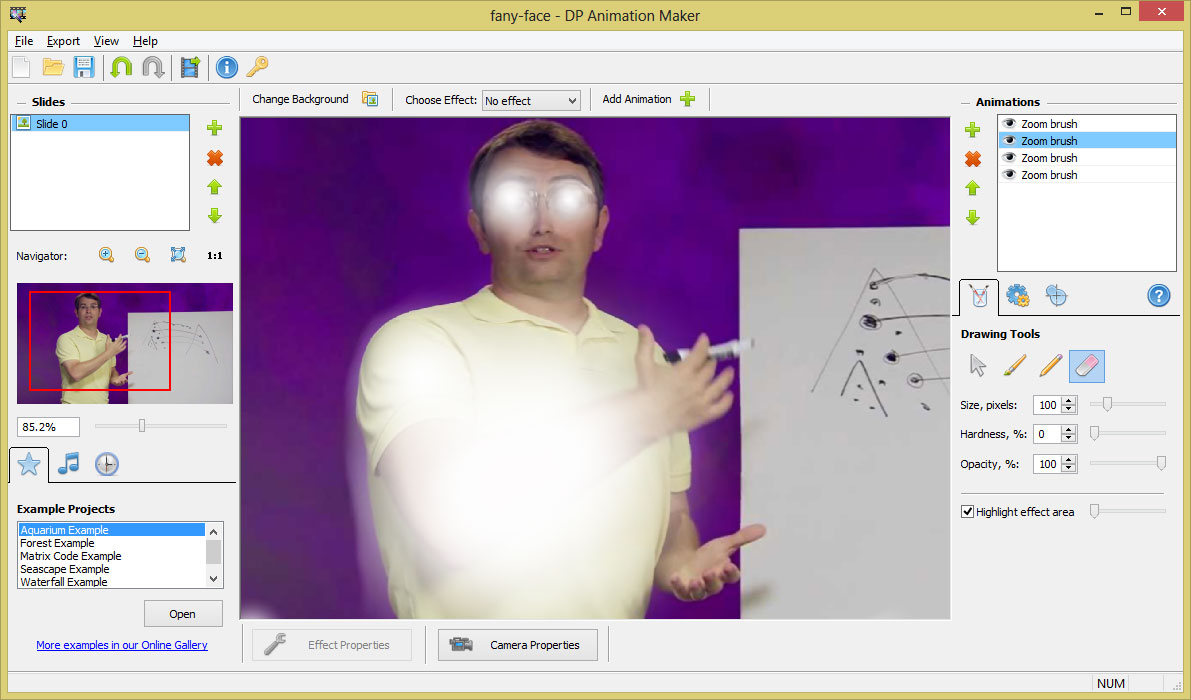Select the brush drawing tool

pos(1014,366)
